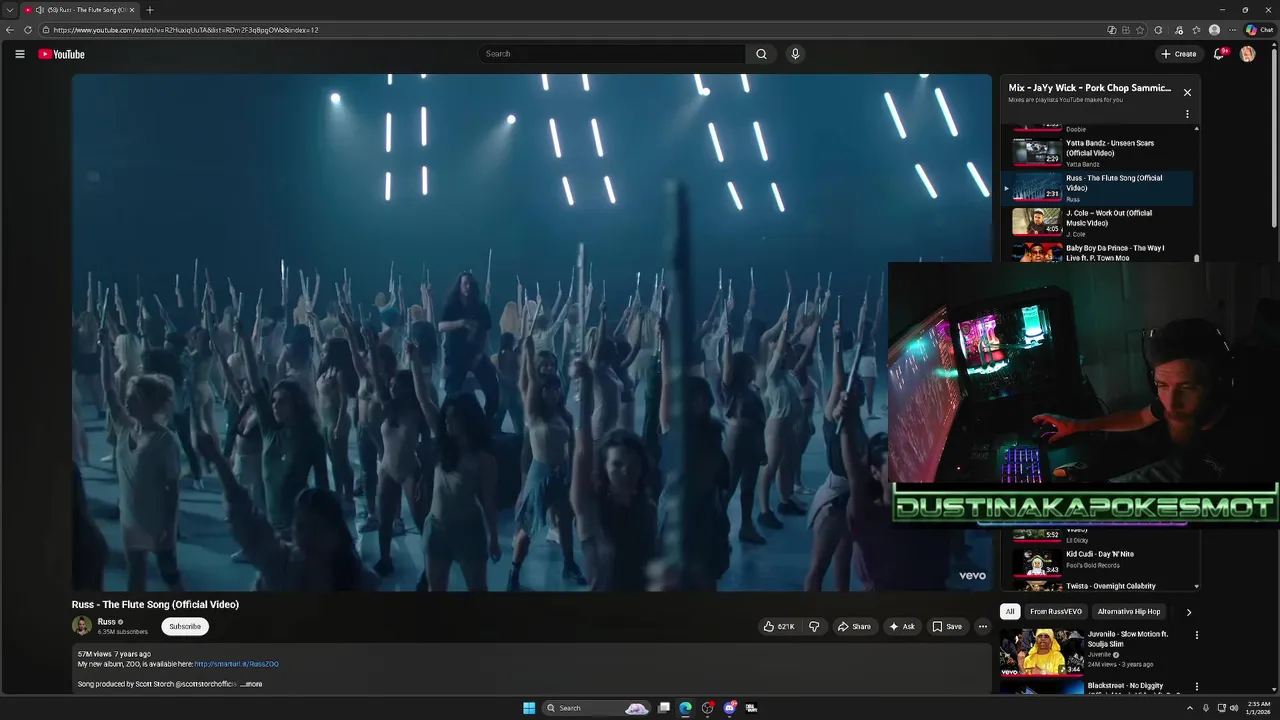Open options for Blackstreet No Diggity video
This screenshot has height=720, width=1280.
[1196, 687]
